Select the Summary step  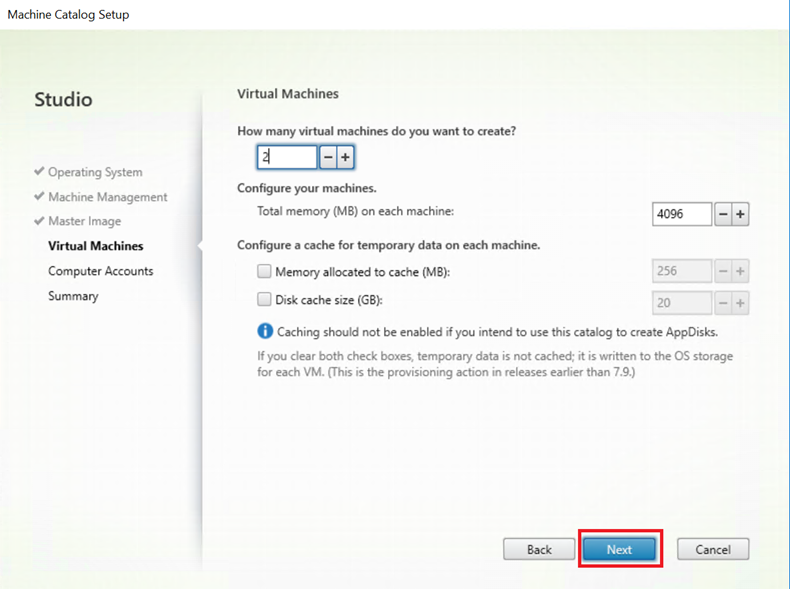click(x=73, y=296)
